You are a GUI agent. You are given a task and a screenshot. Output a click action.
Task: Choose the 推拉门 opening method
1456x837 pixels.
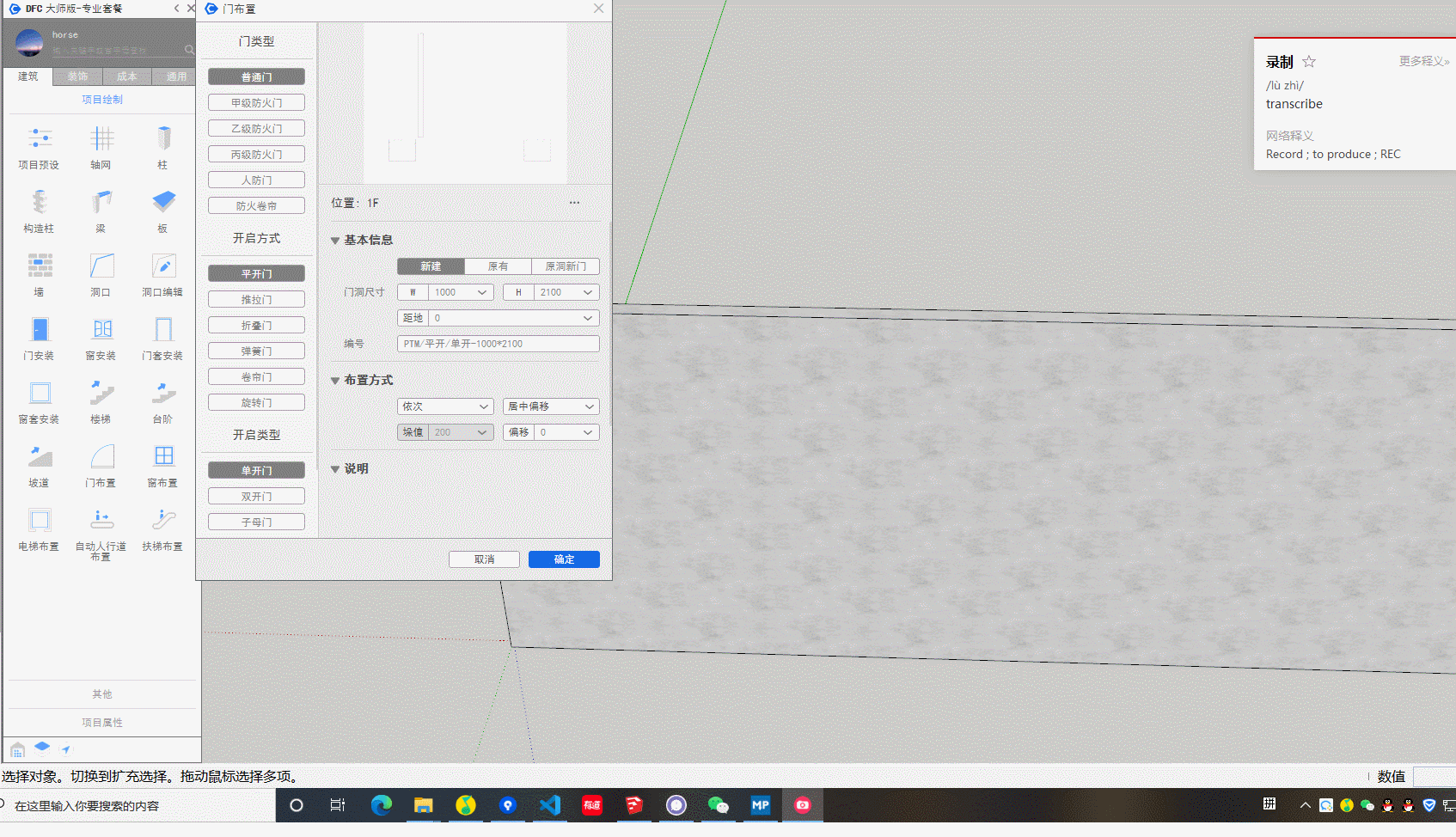pyautogui.click(x=256, y=300)
